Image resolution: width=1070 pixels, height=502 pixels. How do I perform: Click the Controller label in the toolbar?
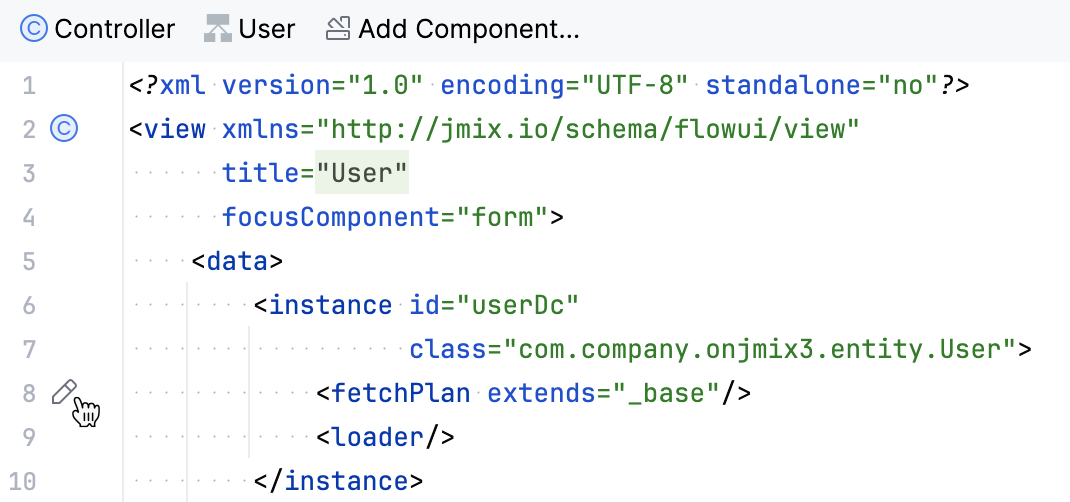click(x=115, y=29)
